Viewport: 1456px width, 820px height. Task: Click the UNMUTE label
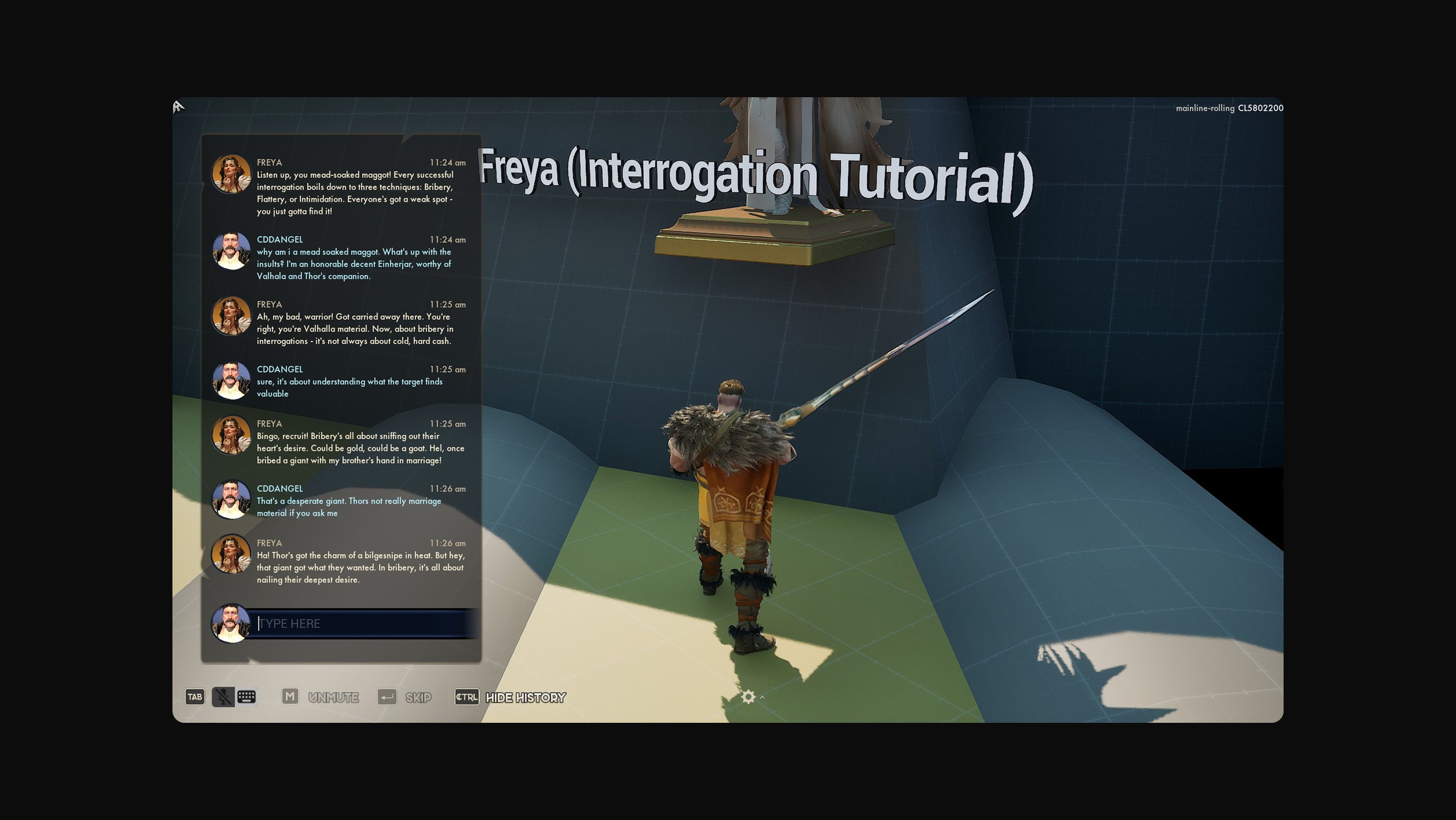tap(333, 697)
